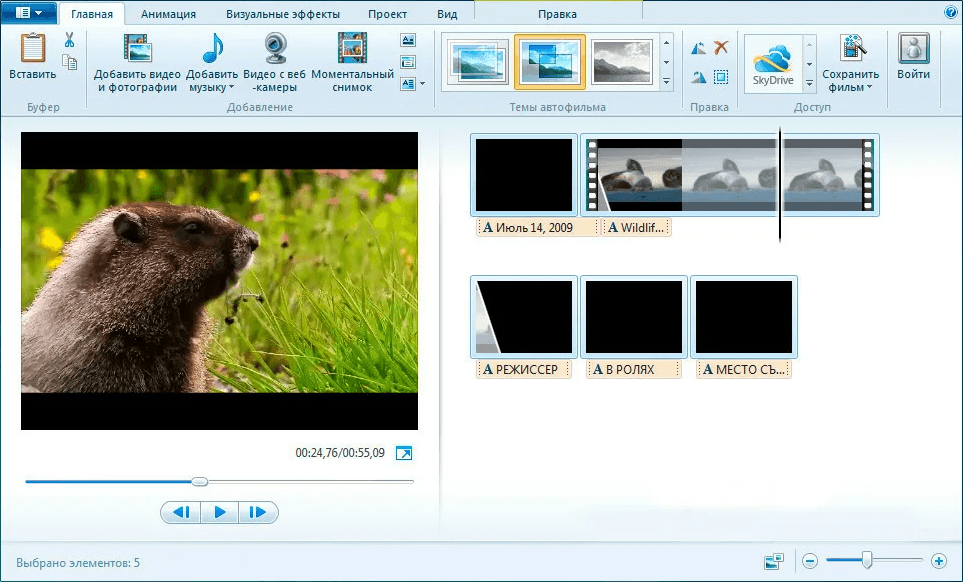Switch preview to full screen
Image resolution: width=963 pixels, height=582 pixels.
click(404, 453)
